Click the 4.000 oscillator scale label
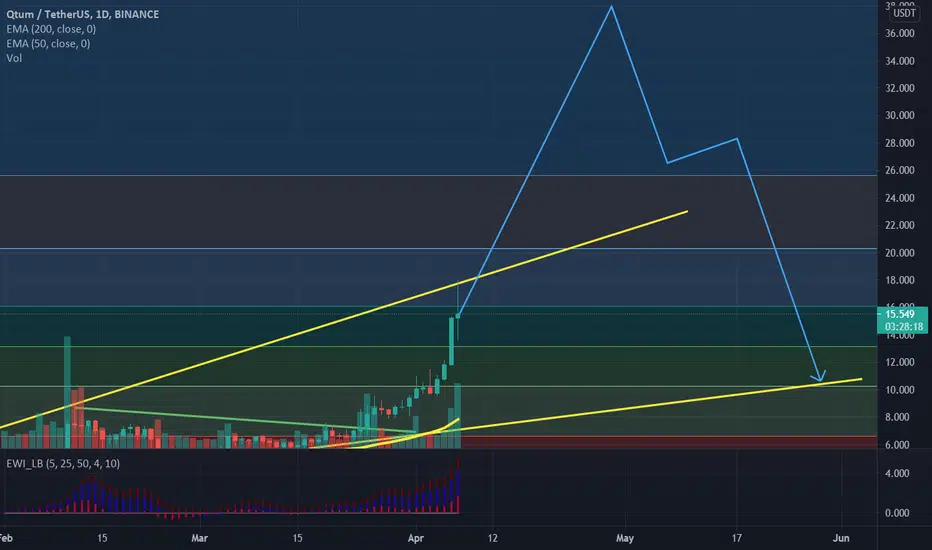 897,473
